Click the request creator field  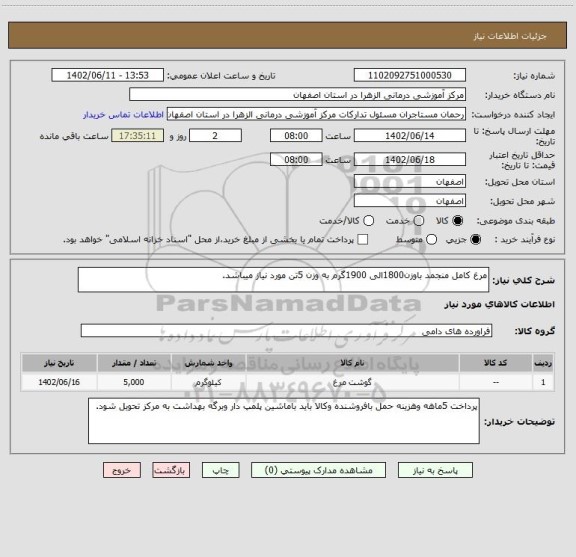tap(316, 114)
